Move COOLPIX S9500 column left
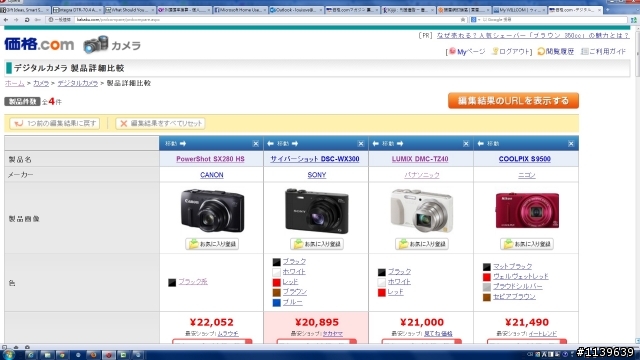 click(480, 144)
